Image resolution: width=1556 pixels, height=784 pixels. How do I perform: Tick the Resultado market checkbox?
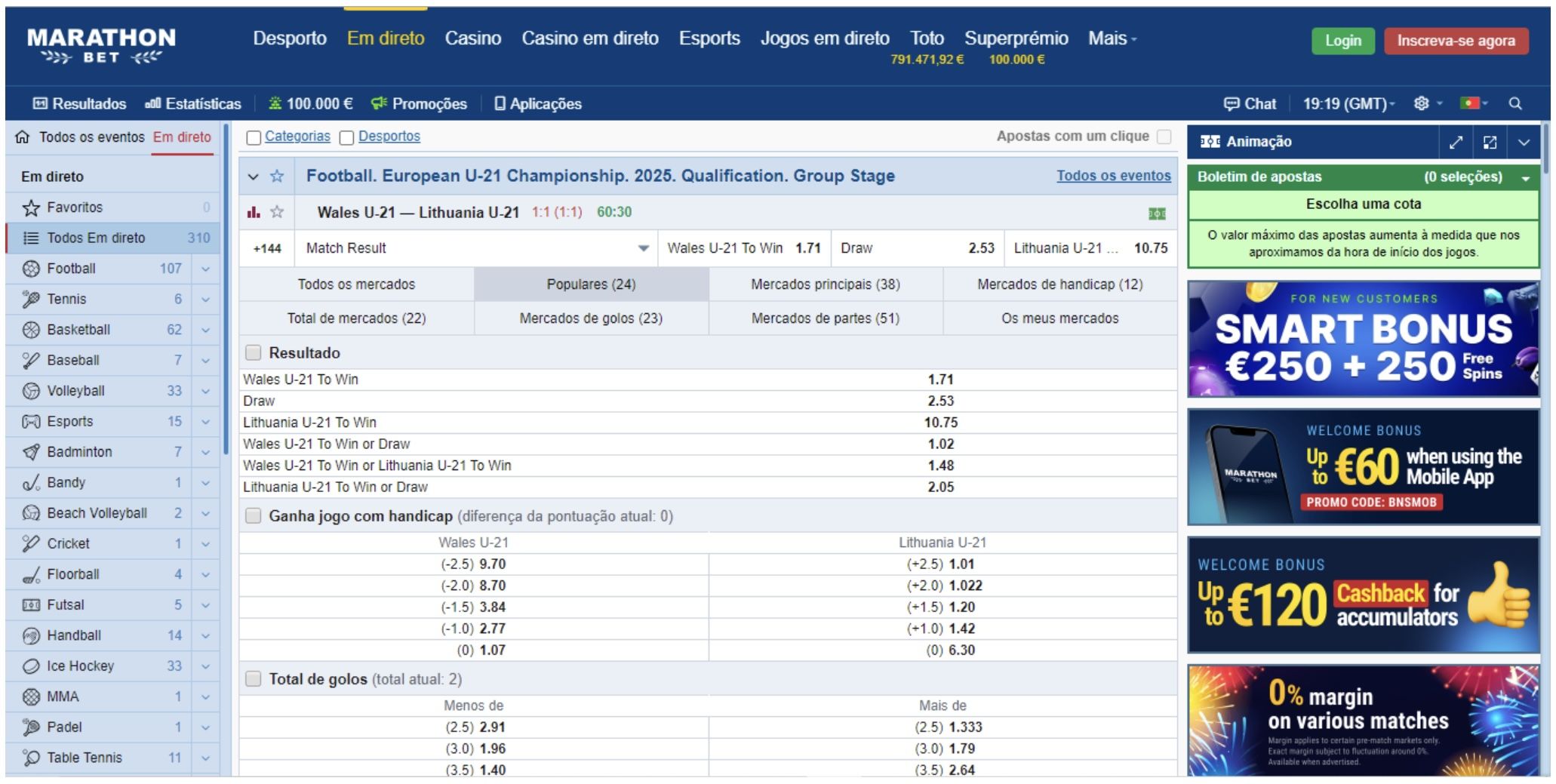point(254,352)
